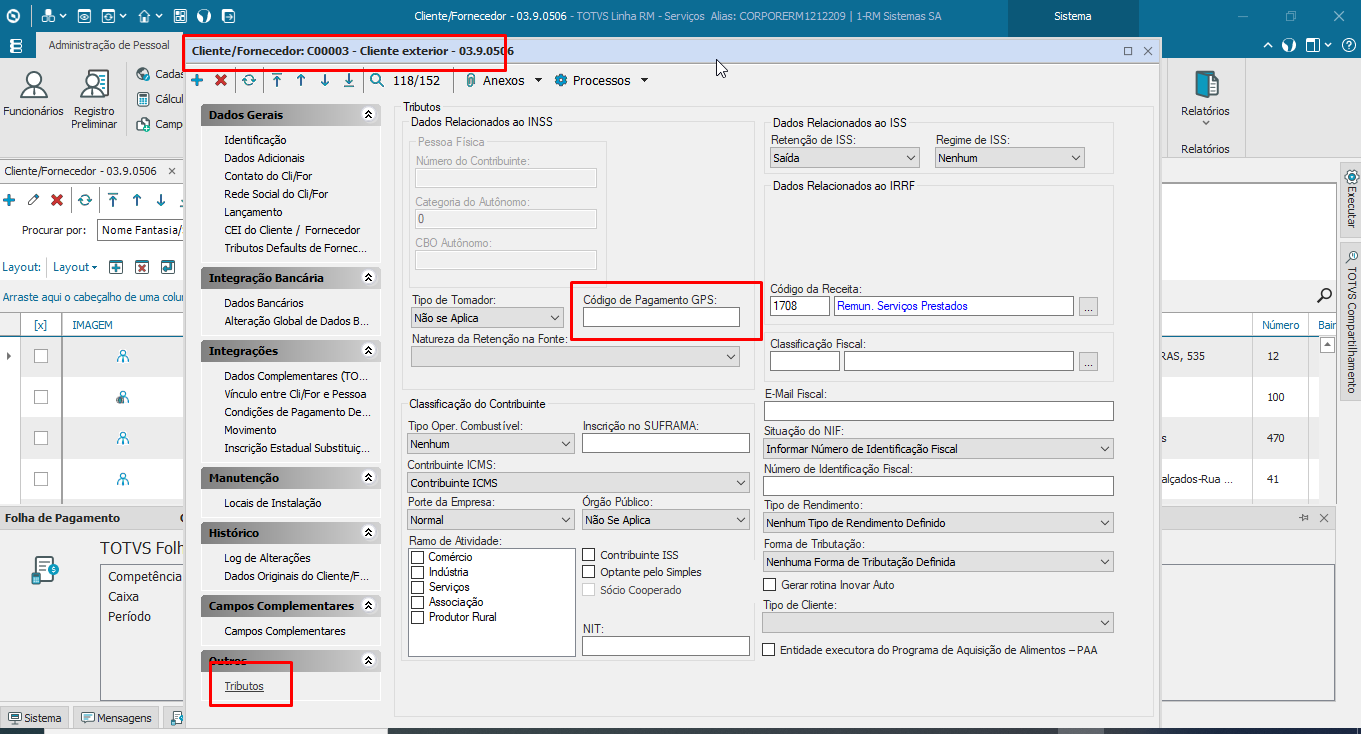Add a new record in Cliente/Fornecedor dialog

coord(197,80)
